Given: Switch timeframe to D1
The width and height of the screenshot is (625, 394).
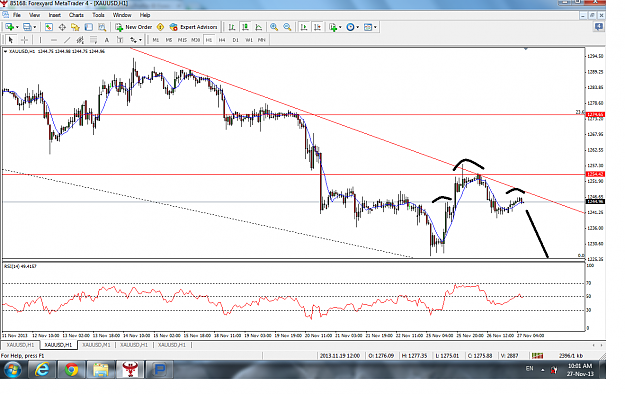Looking at the screenshot, I should (235, 40).
